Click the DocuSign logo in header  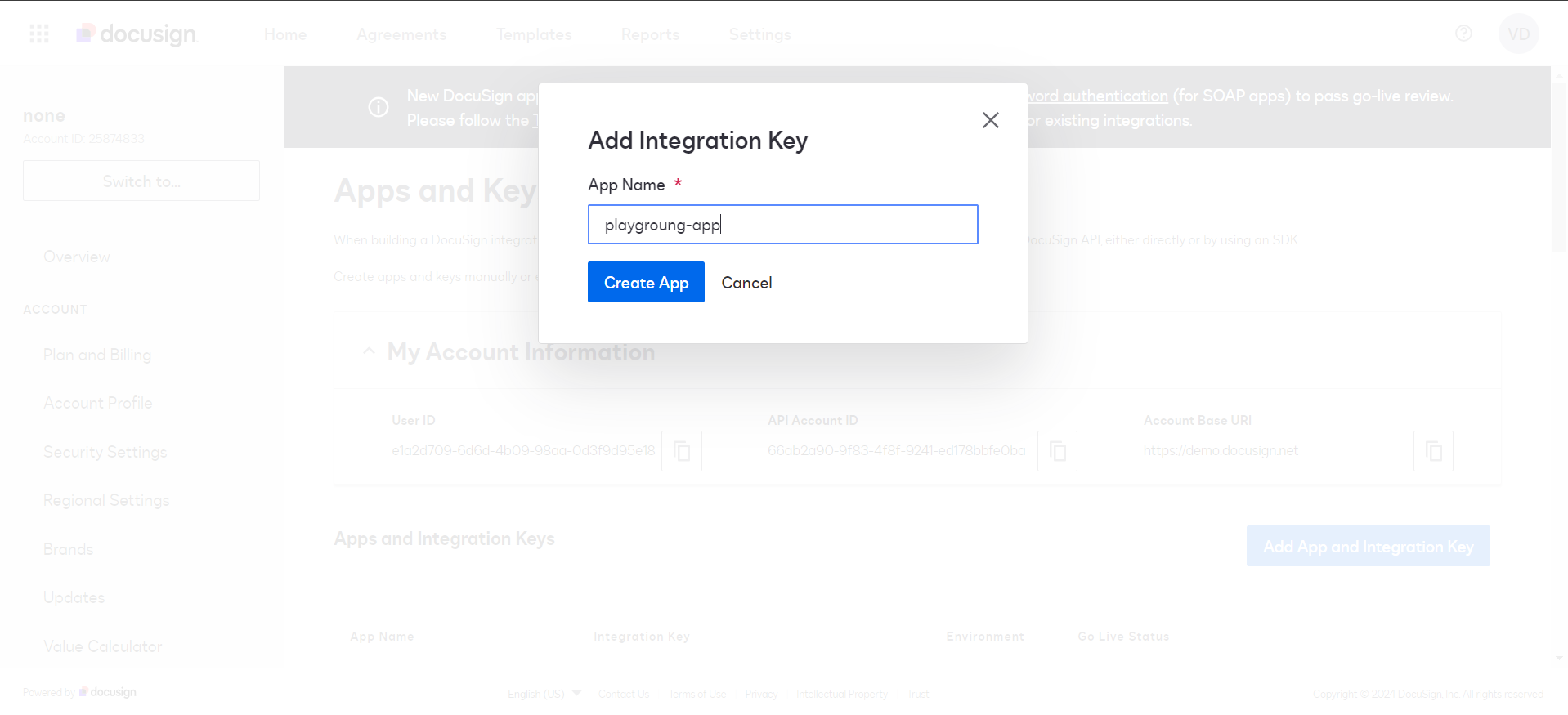(137, 34)
